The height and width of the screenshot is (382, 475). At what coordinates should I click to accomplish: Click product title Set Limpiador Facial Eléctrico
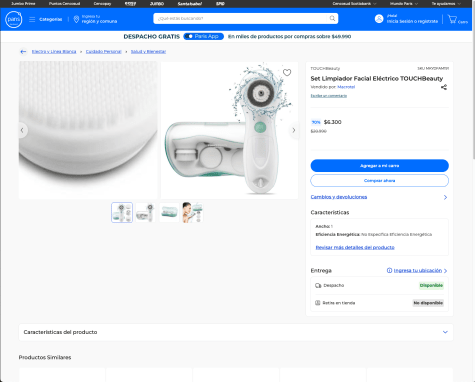pos(377,79)
